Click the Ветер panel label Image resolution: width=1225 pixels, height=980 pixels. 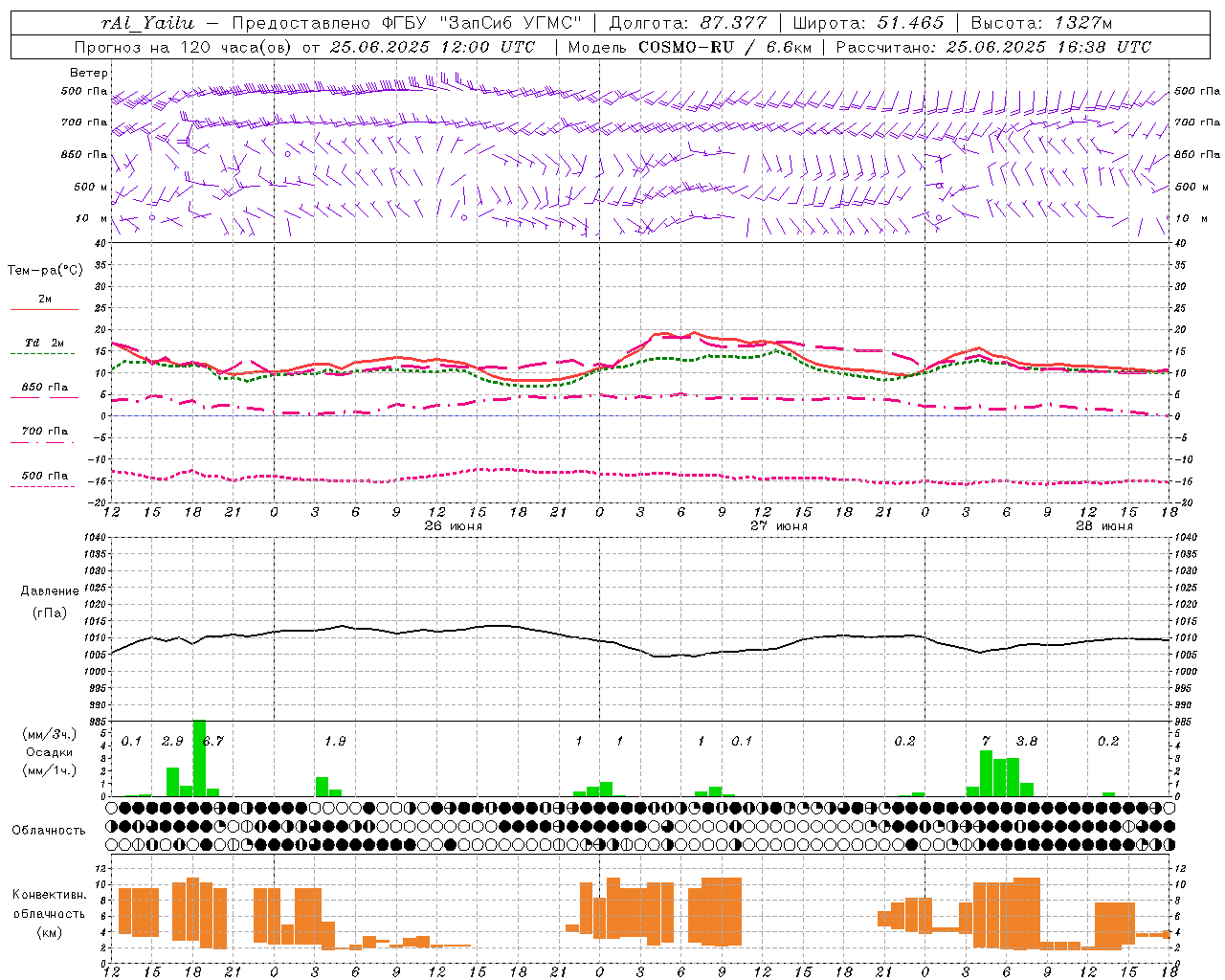tap(88, 73)
